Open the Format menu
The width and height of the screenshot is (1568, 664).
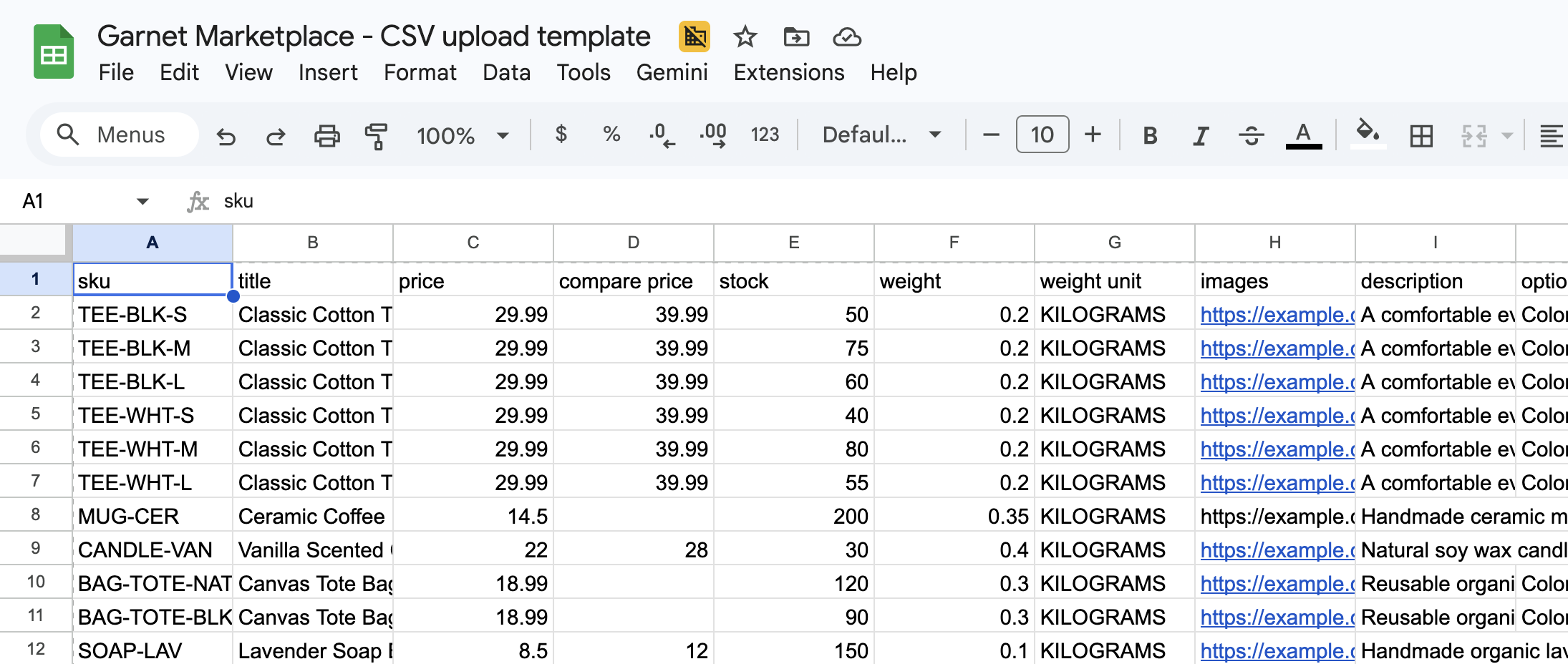click(x=420, y=72)
